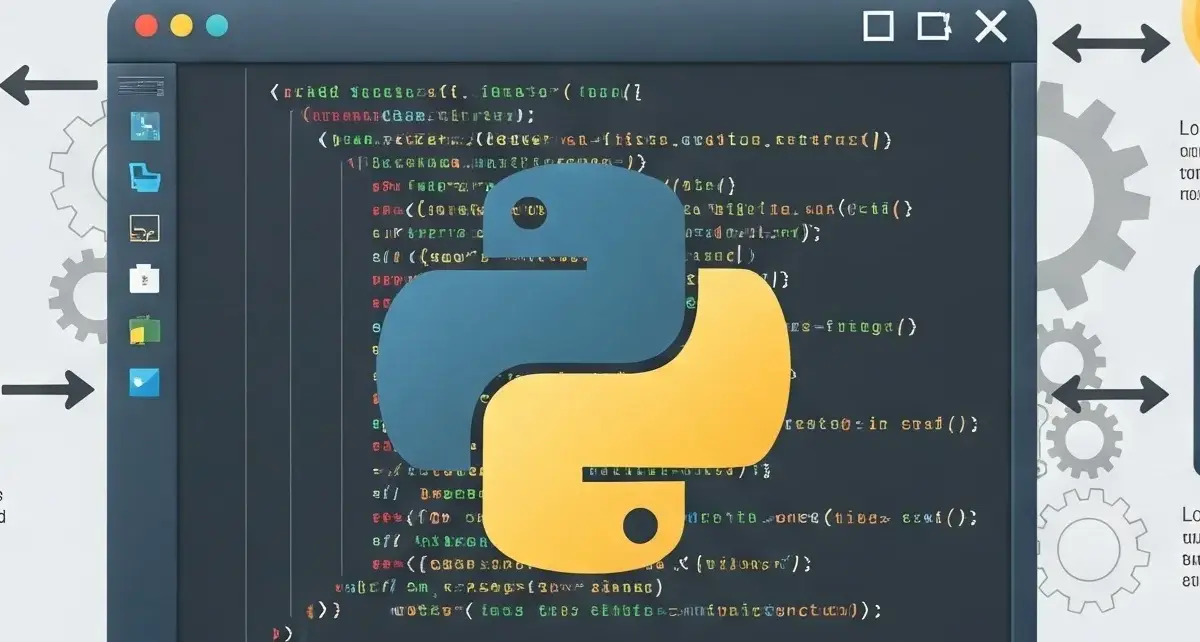Click the notched square restore window icon
Viewport: 1200px width, 642px height.
[933, 26]
